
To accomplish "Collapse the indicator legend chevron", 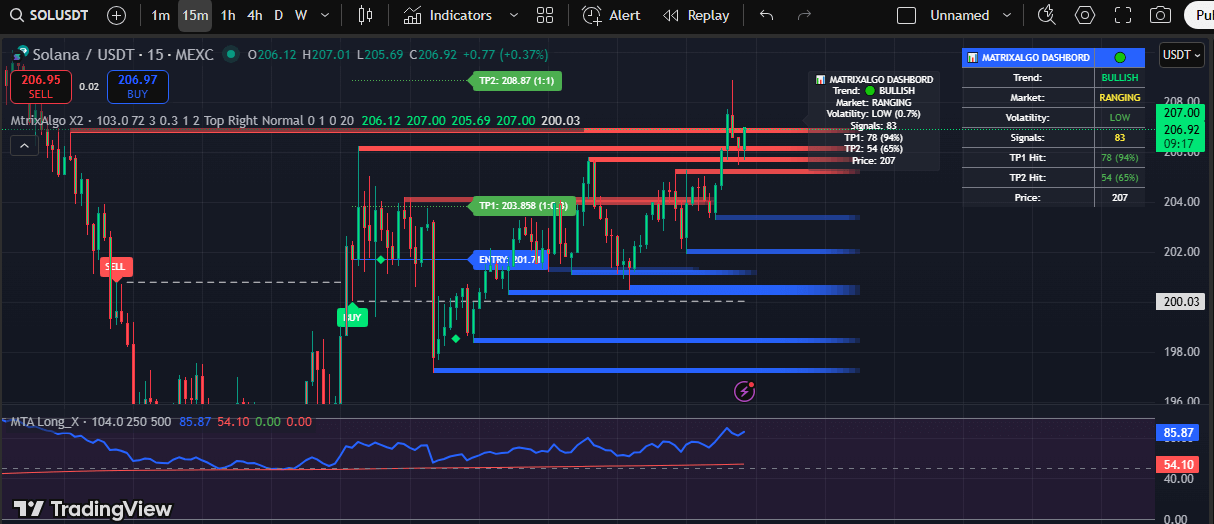I will tap(24, 146).
